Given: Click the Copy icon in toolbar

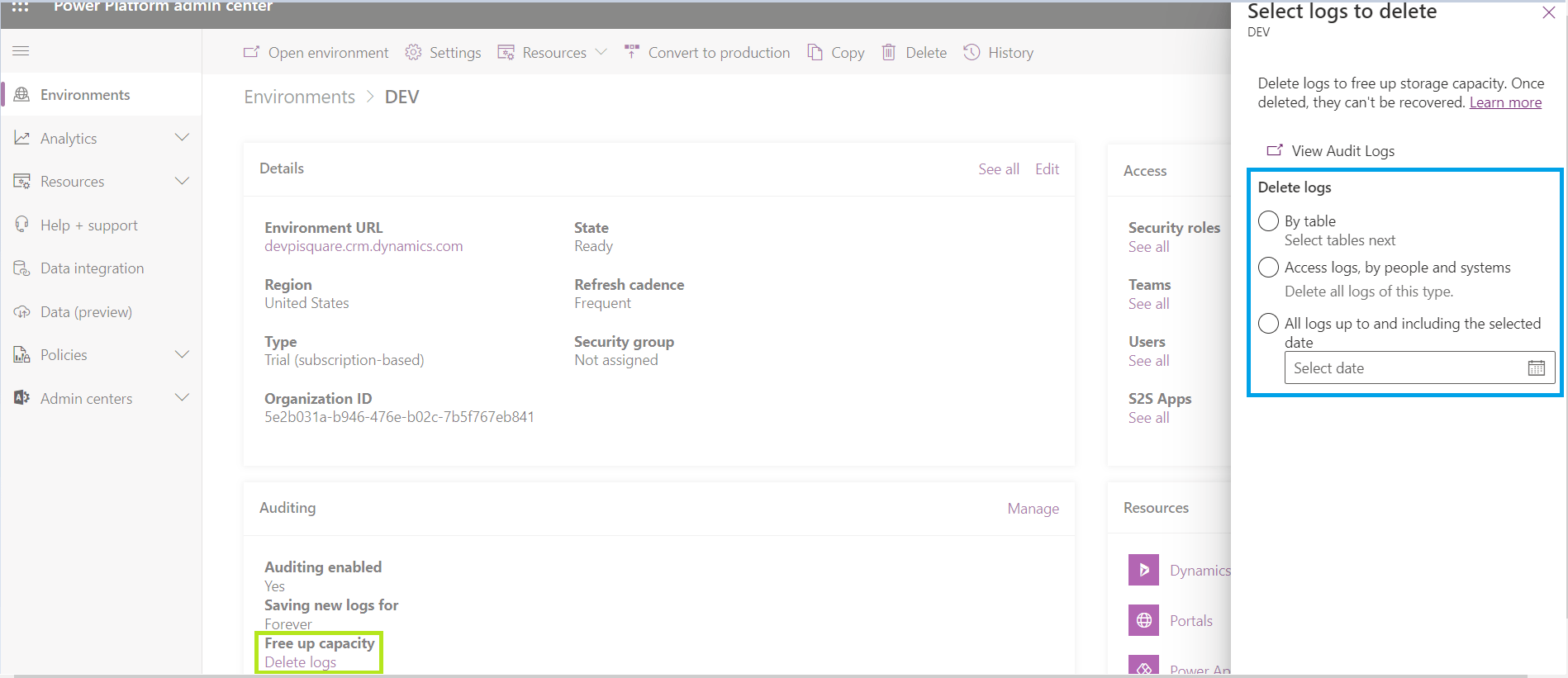Looking at the screenshot, I should [815, 52].
